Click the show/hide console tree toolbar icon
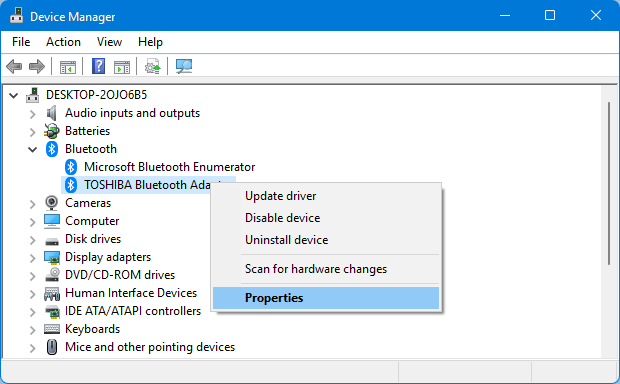Image resolution: width=620 pixels, height=384 pixels. 68,66
